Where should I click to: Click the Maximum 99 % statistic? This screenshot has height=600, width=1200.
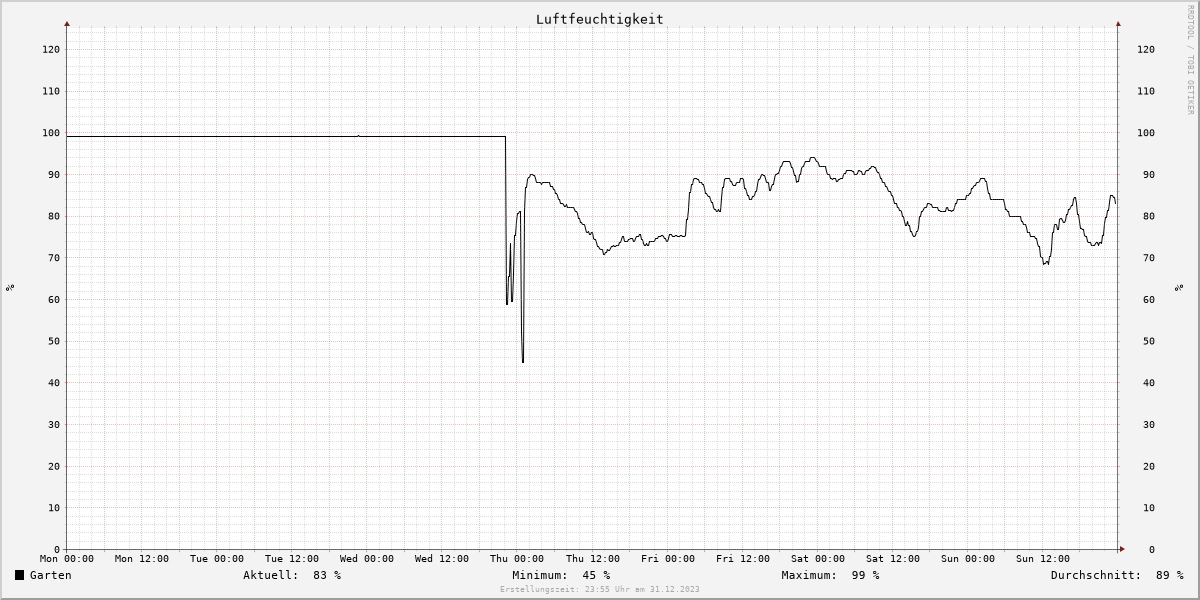click(x=830, y=575)
